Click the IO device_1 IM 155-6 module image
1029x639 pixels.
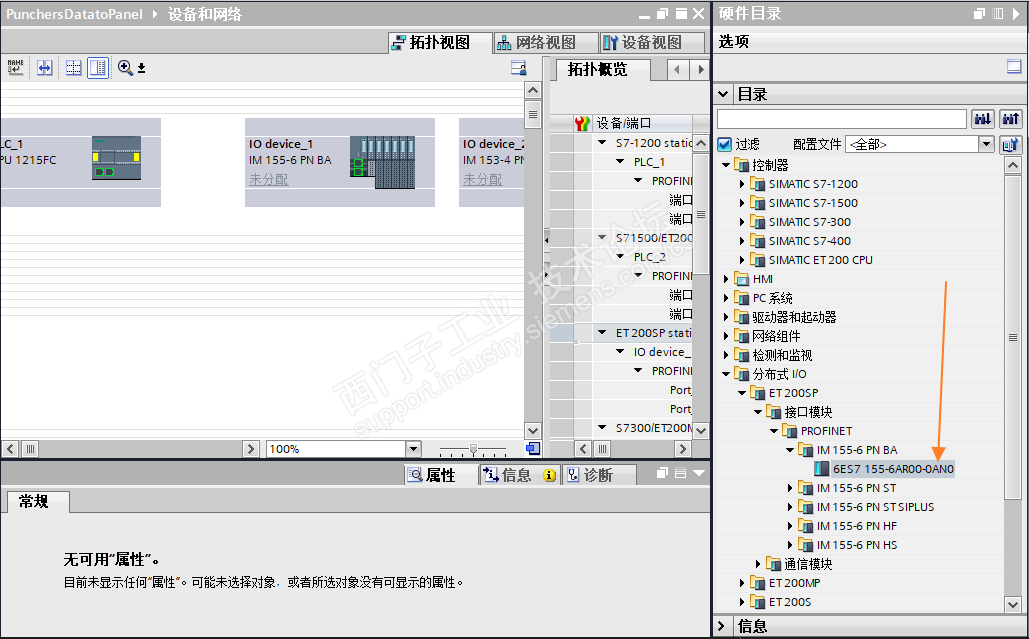(x=382, y=162)
